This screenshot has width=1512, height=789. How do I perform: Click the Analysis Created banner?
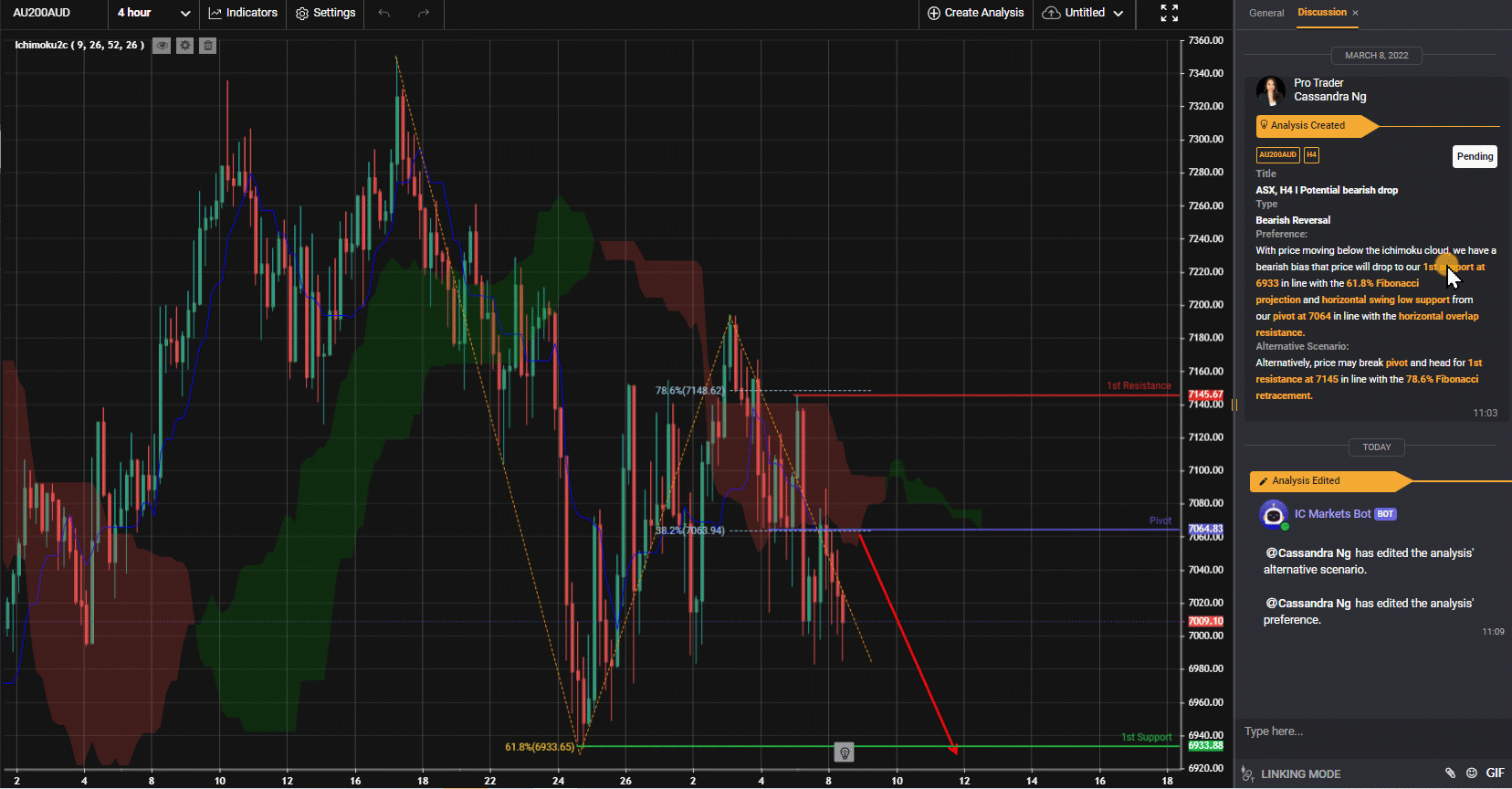click(x=1316, y=125)
